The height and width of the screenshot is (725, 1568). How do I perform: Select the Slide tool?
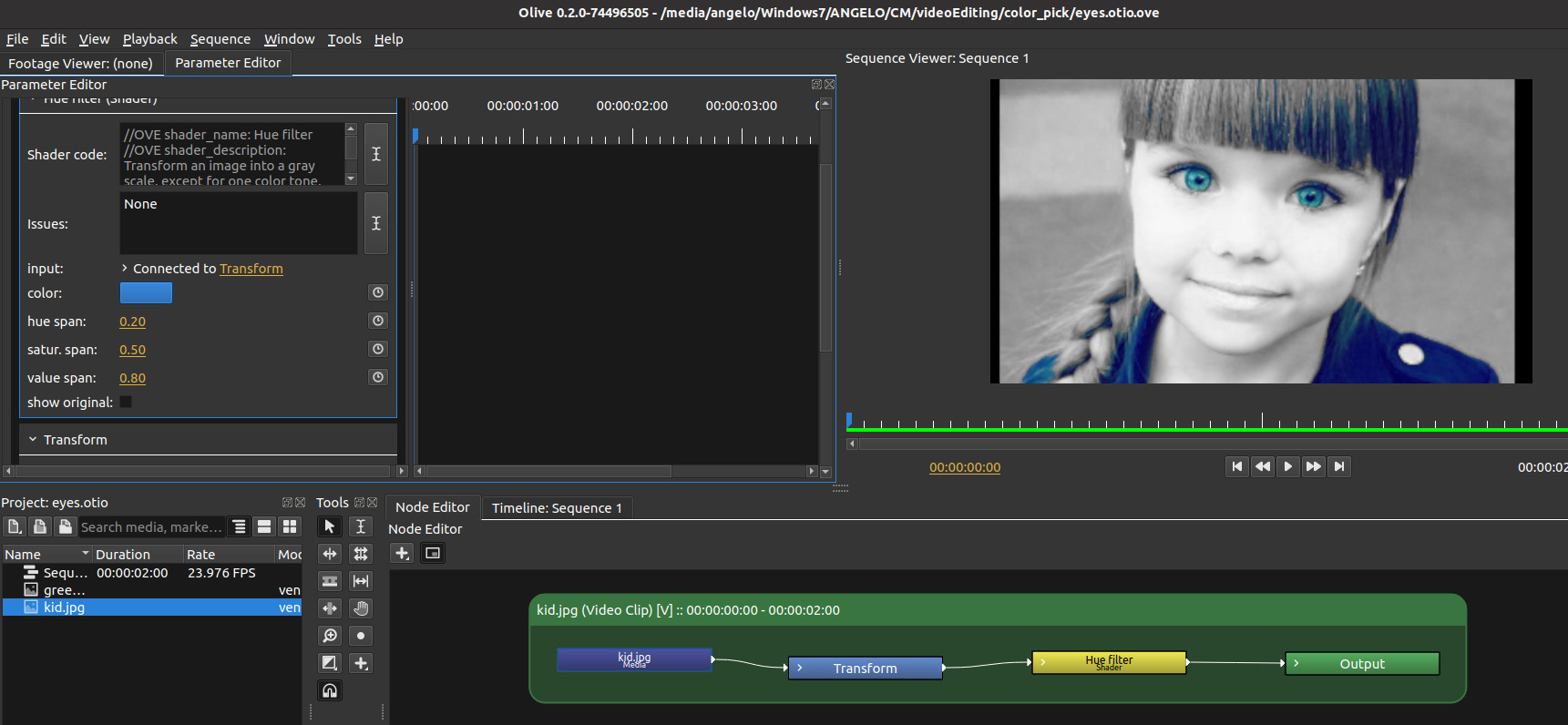(330, 608)
